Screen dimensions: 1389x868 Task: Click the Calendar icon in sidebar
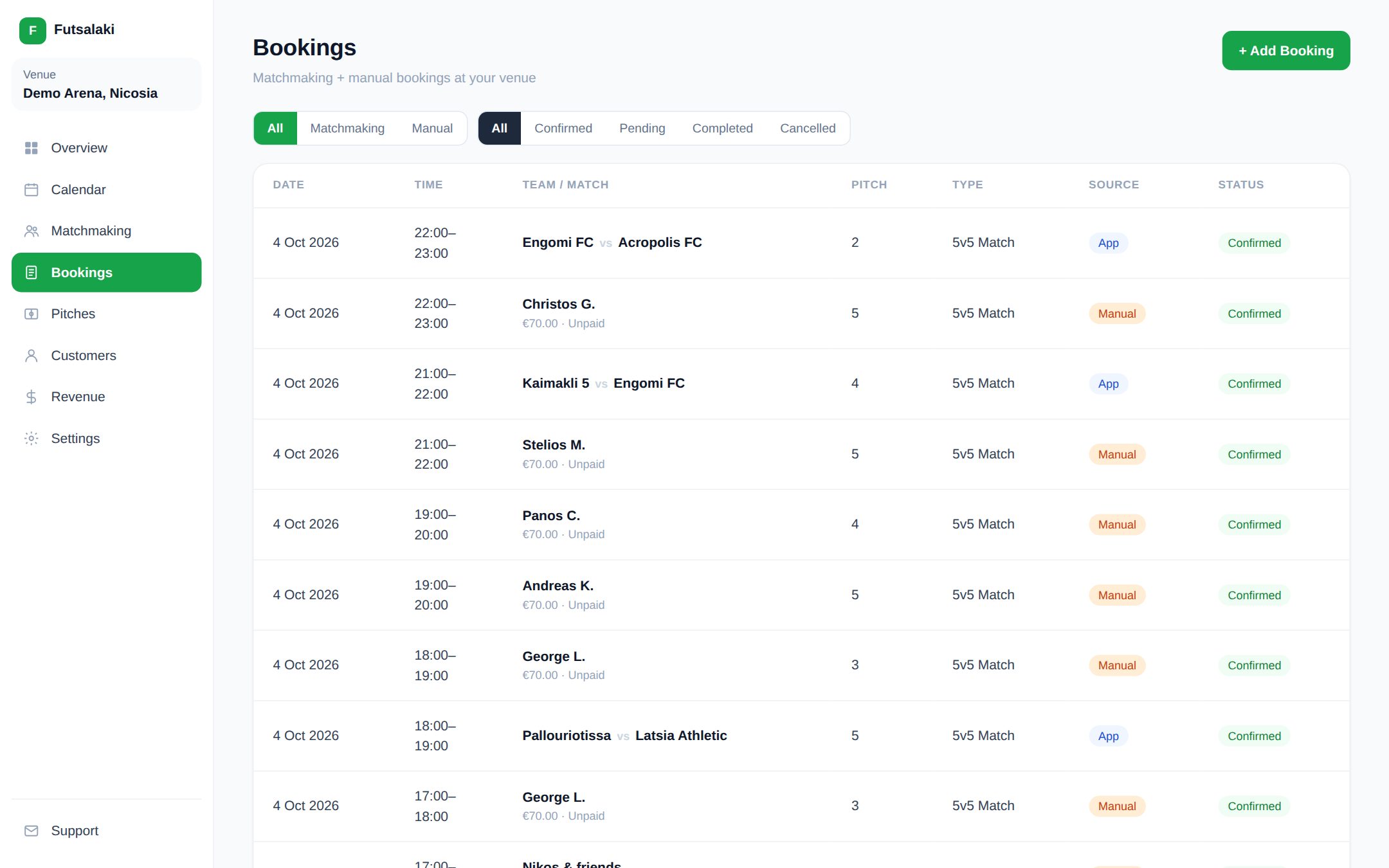pyautogui.click(x=31, y=190)
